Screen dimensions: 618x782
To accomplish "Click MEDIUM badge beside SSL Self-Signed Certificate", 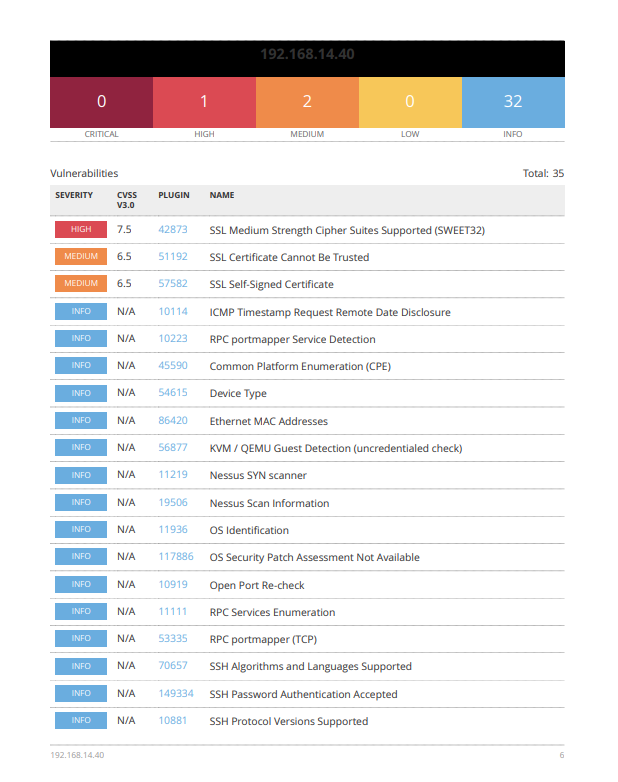I will [x=81, y=284].
